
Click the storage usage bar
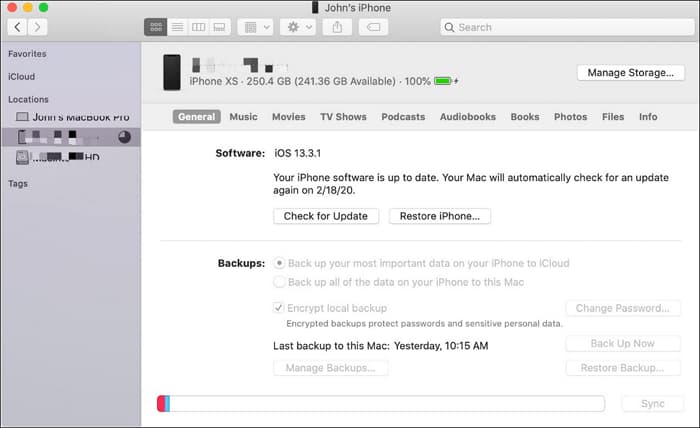(381, 403)
